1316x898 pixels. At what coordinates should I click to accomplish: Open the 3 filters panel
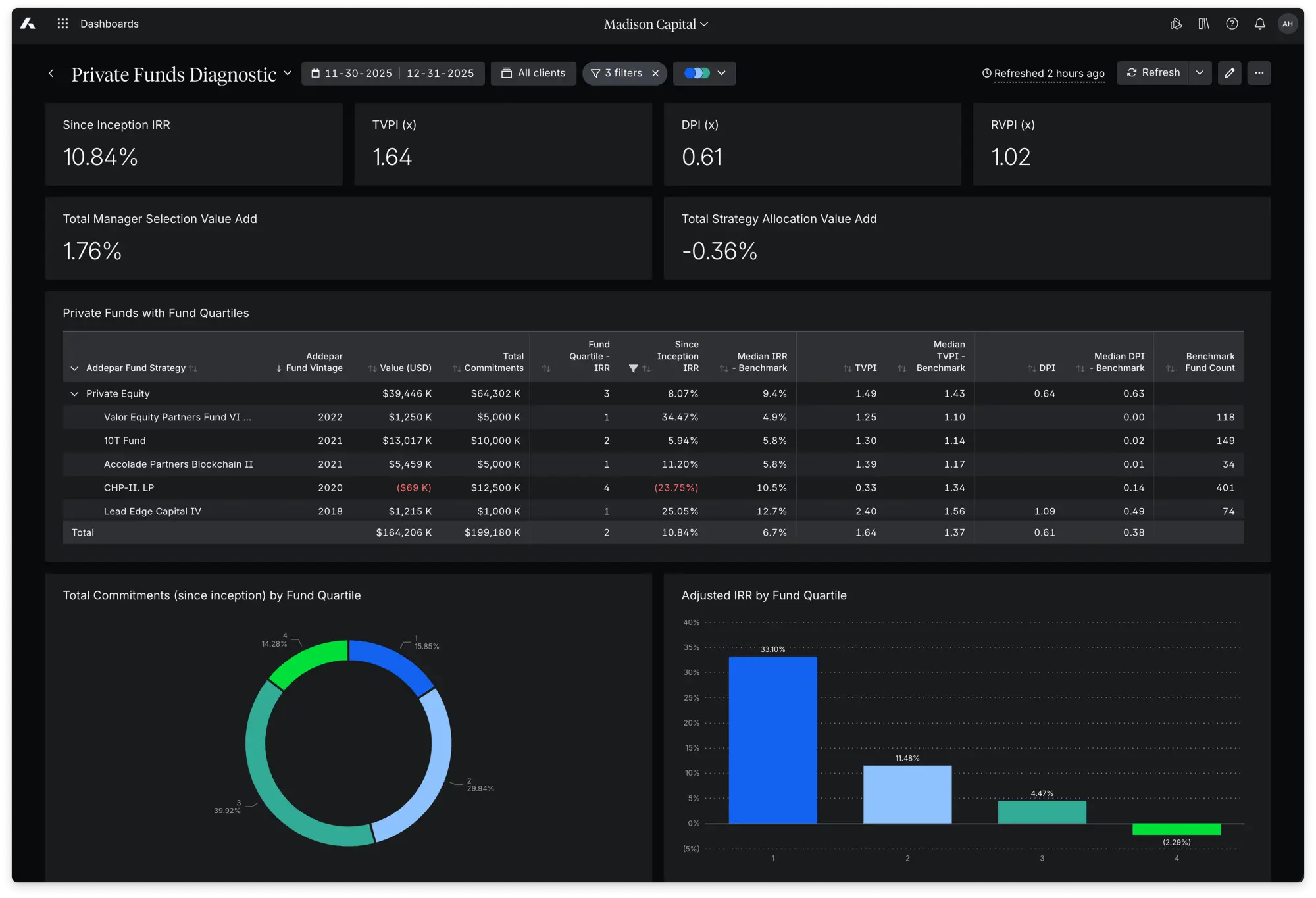[617, 73]
